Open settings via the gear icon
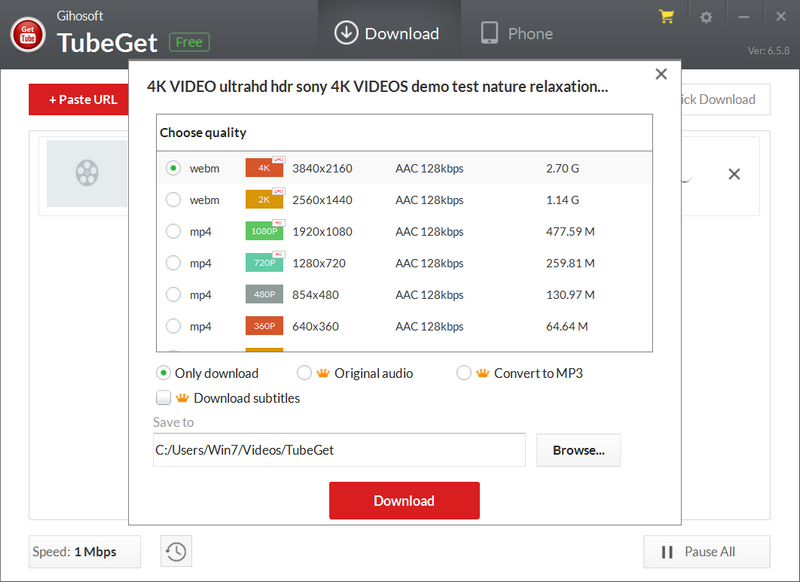 pos(706,17)
